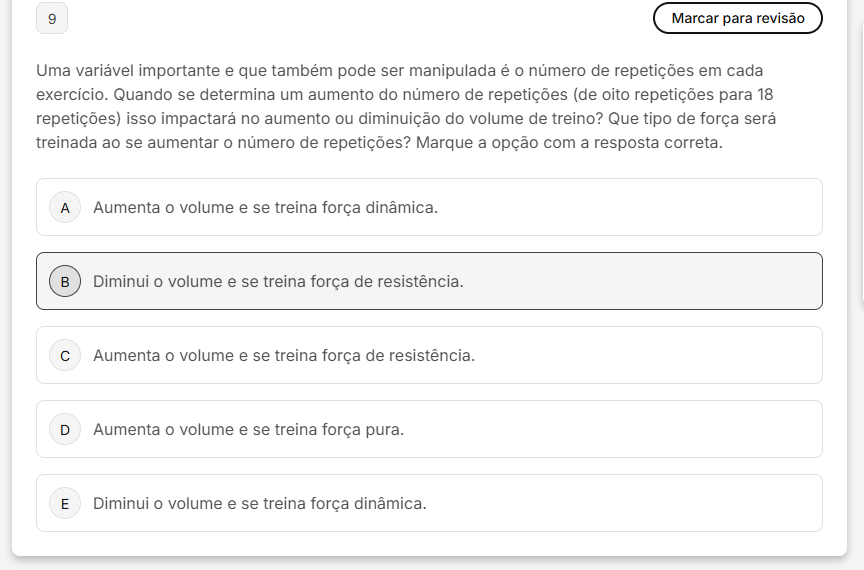Click Marcar para revisão button
The height and width of the screenshot is (570, 864).
click(x=737, y=18)
